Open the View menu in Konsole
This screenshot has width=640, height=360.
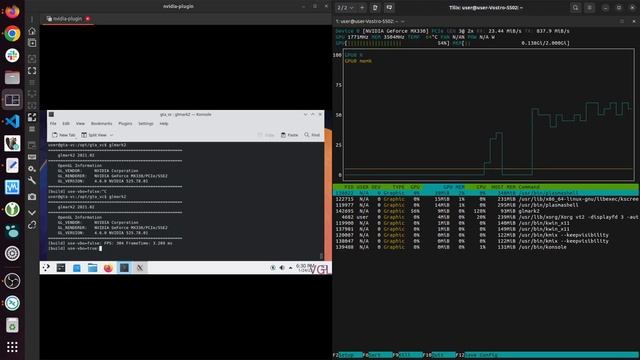tap(80, 123)
